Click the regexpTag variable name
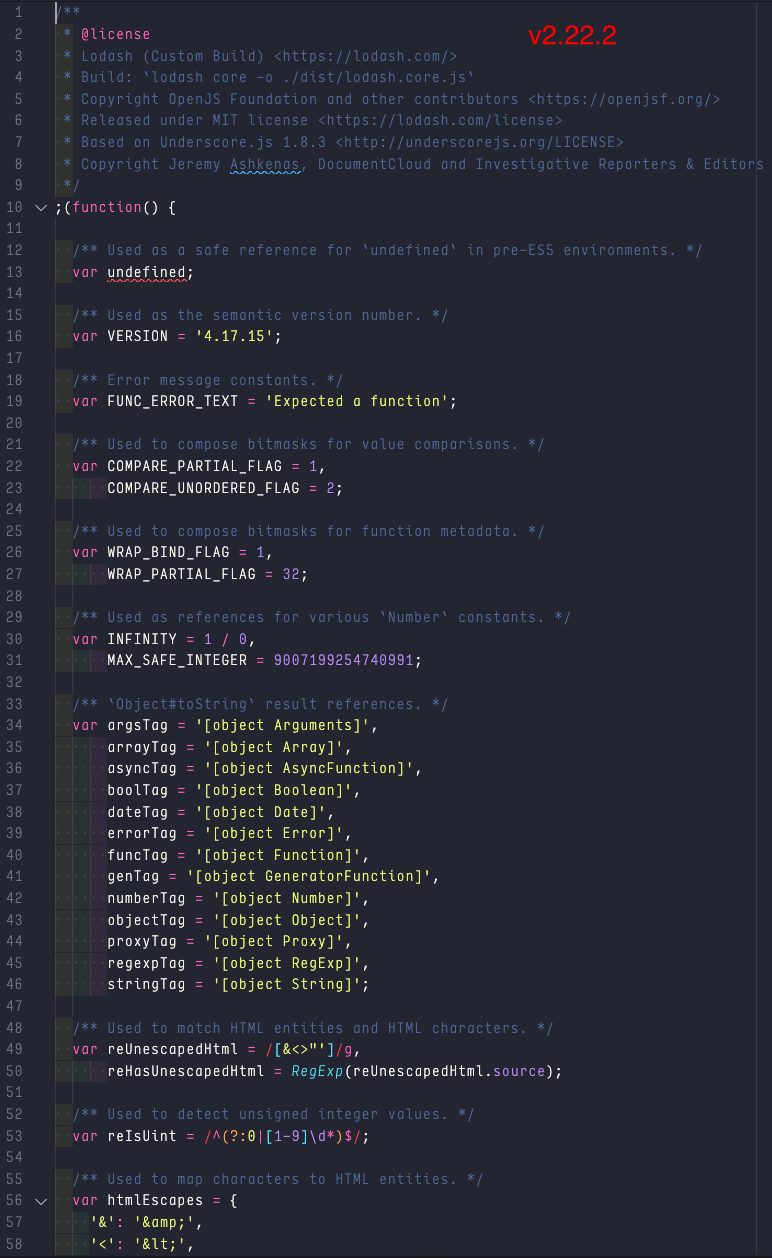This screenshot has height=1258, width=772. click(146, 963)
